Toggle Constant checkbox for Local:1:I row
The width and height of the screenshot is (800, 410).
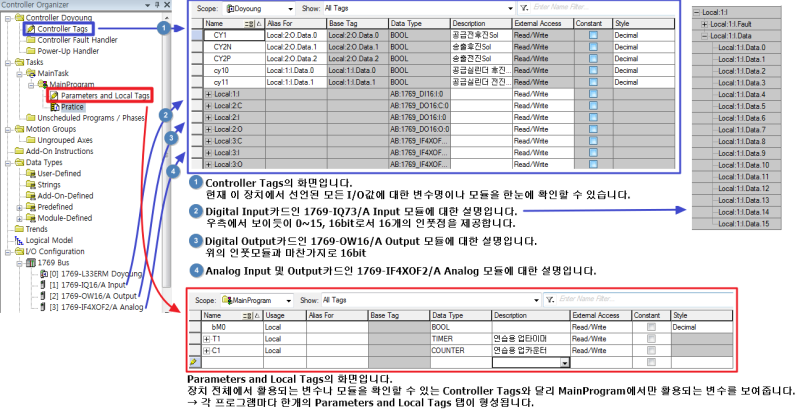click(593, 94)
